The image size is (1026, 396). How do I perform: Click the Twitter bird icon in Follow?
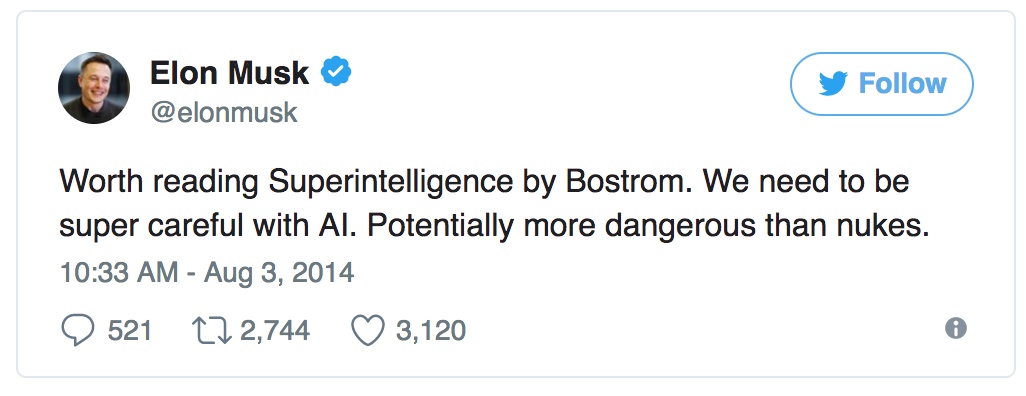tap(833, 84)
